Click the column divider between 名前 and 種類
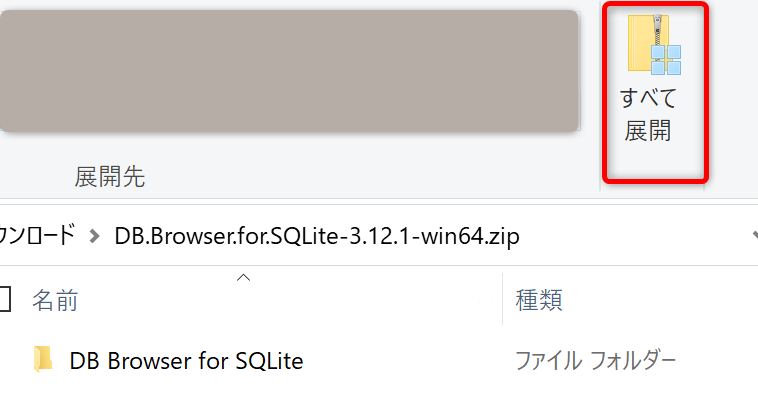This screenshot has height=396, width=758. pyautogui.click(x=503, y=299)
